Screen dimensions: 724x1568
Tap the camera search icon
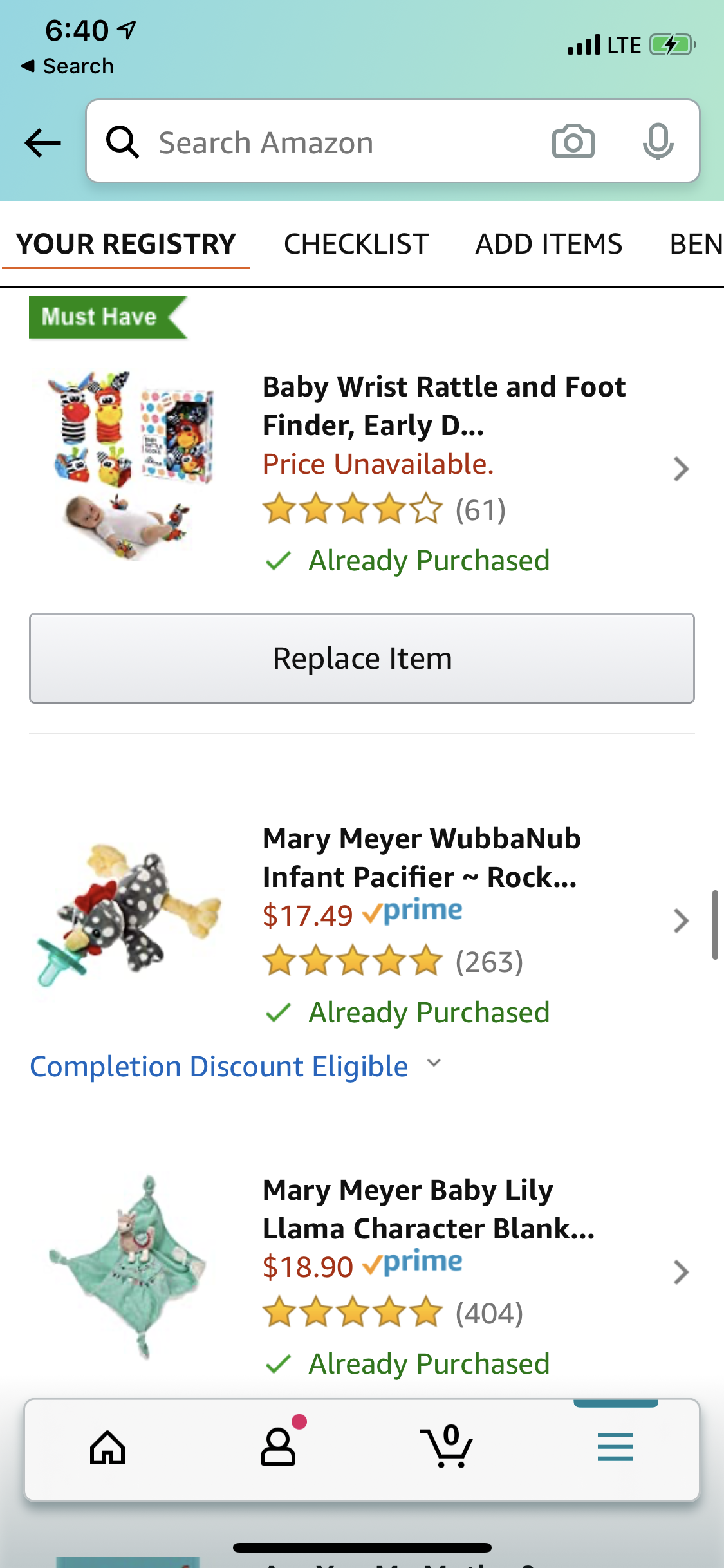pyautogui.click(x=573, y=142)
